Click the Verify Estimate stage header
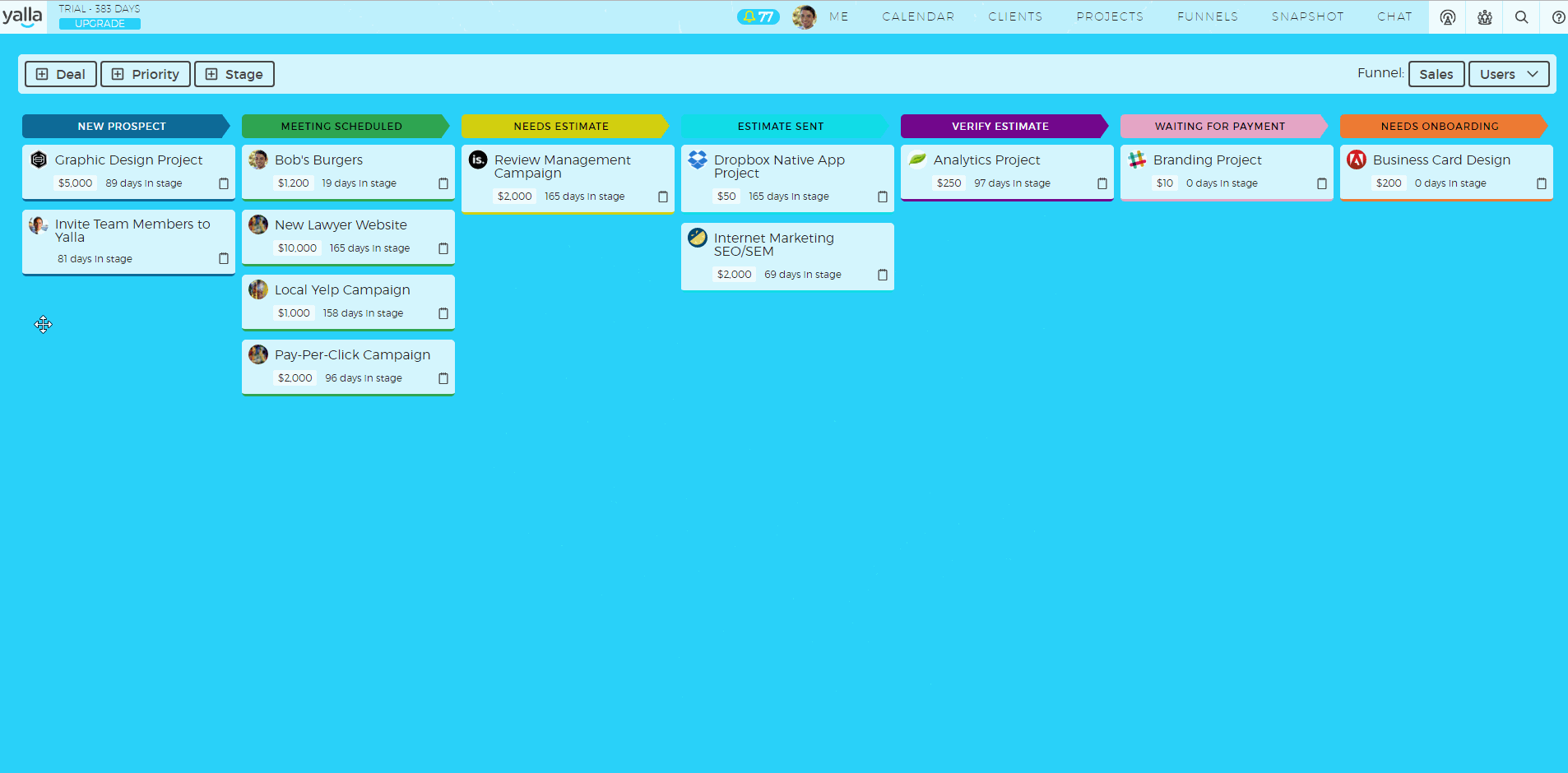The width and height of the screenshot is (1568, 773). [1004, 126]
